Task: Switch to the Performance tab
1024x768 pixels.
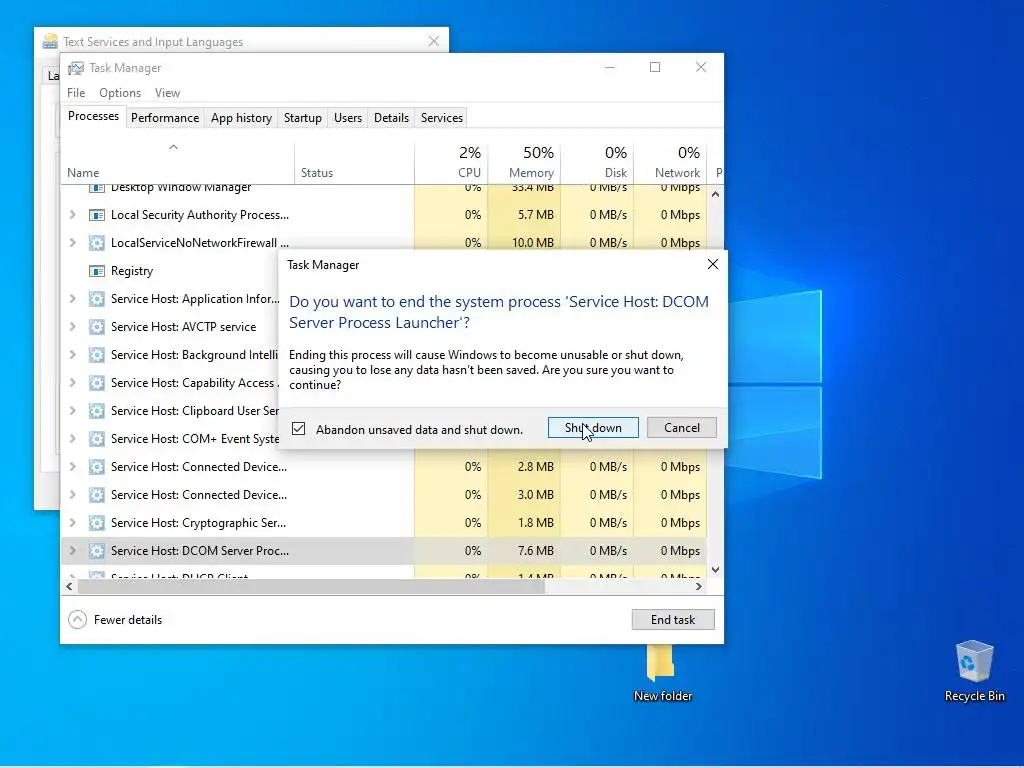Action: (x=165, y=118)
